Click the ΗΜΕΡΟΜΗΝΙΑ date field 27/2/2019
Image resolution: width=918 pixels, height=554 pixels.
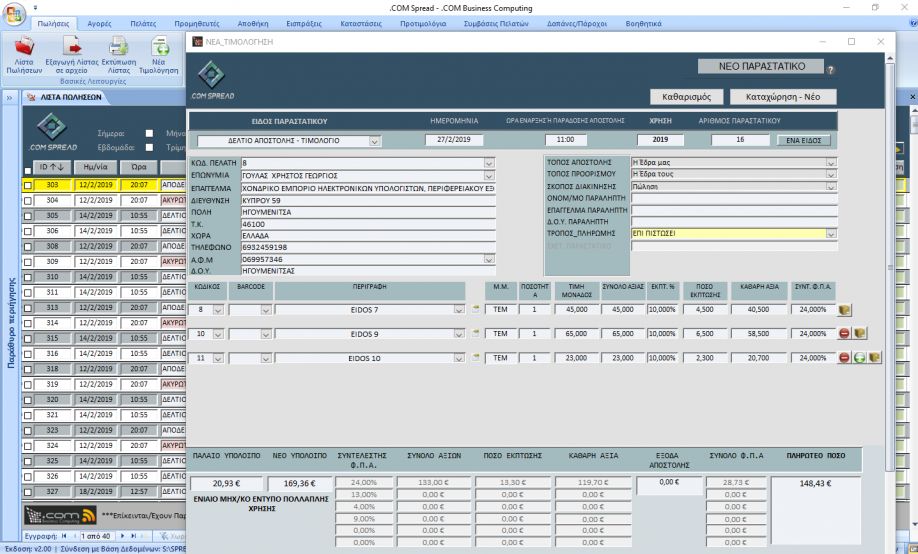[454, 140]
